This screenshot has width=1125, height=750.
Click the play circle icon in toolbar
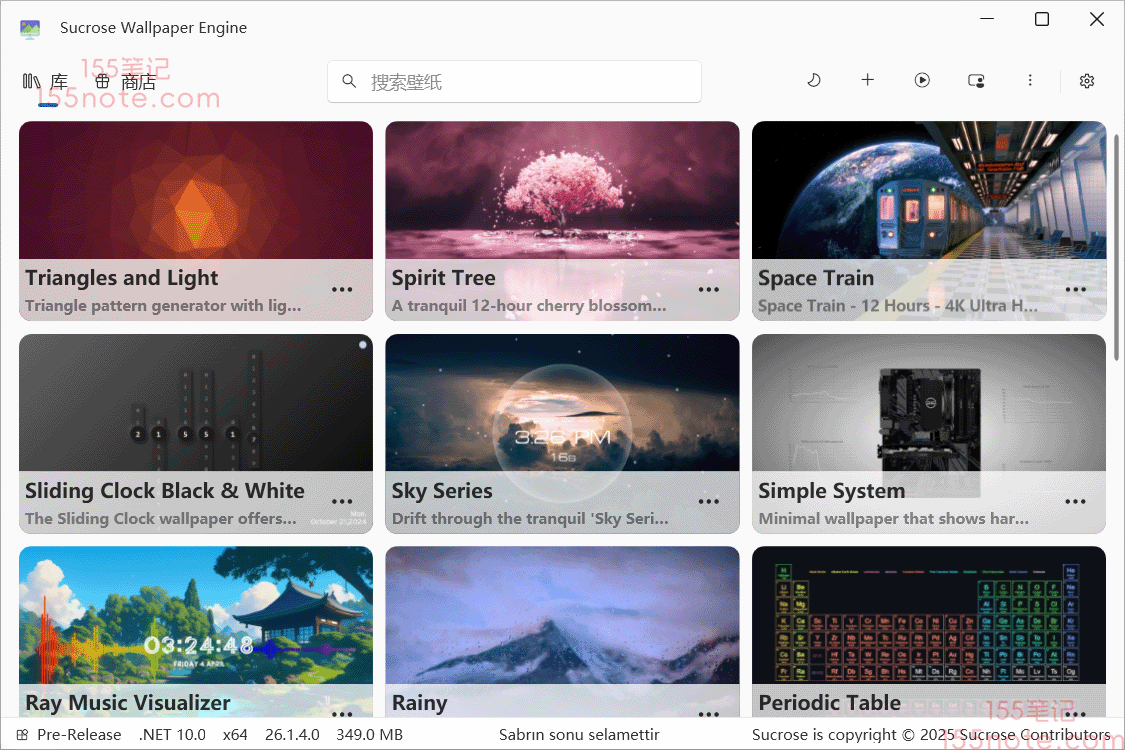click(922, 80)
